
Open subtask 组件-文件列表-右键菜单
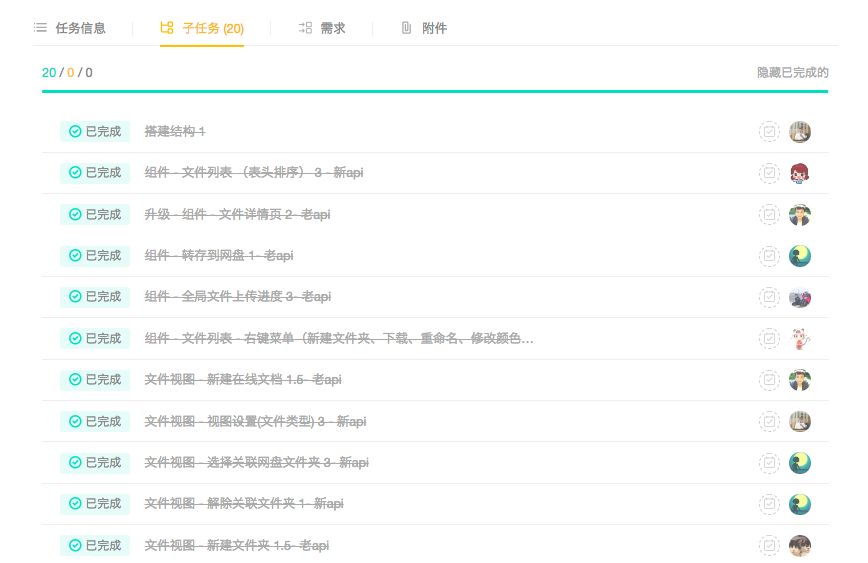(338, 339)
